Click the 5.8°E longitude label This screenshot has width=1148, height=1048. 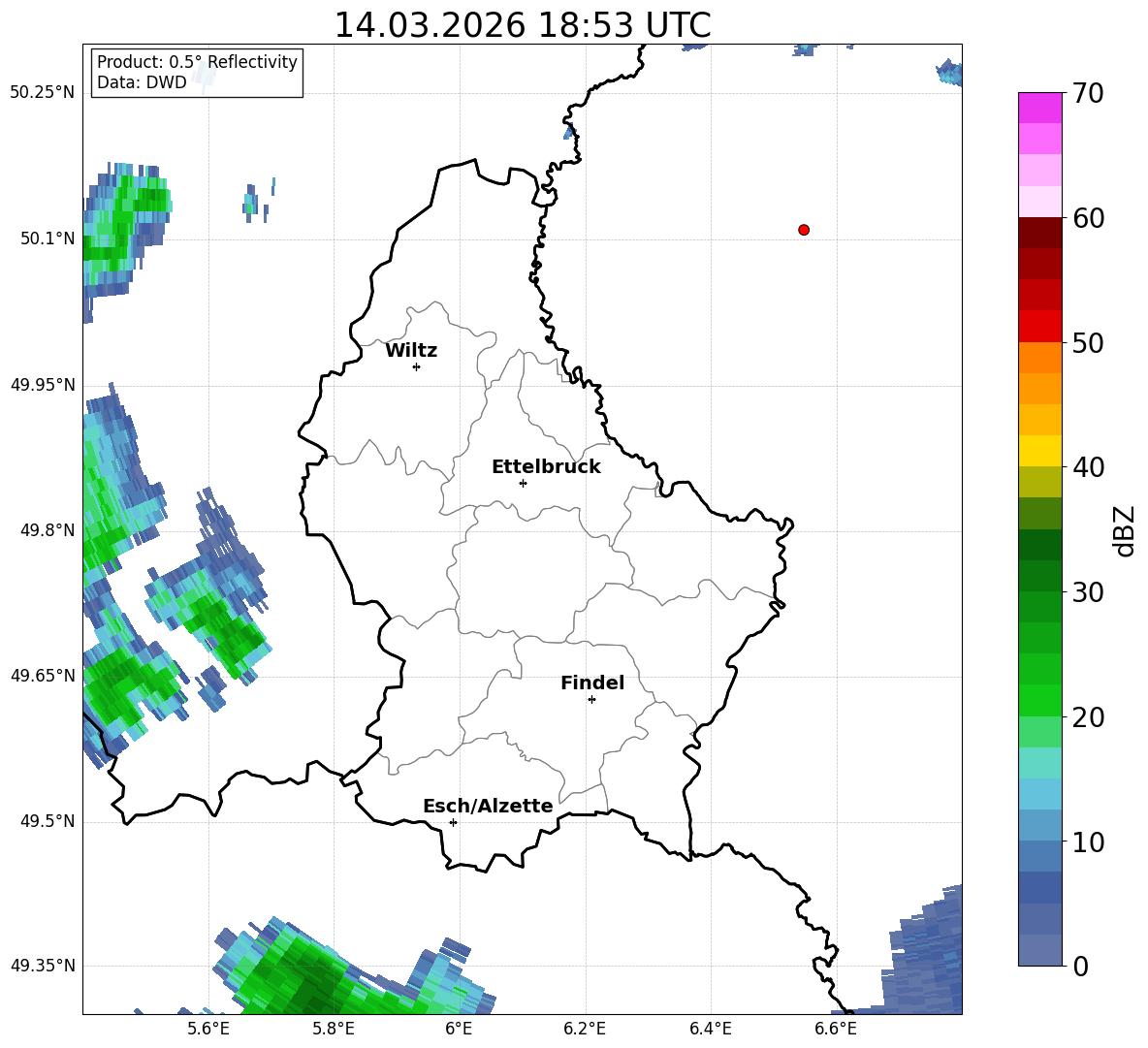click(334, 1029)
